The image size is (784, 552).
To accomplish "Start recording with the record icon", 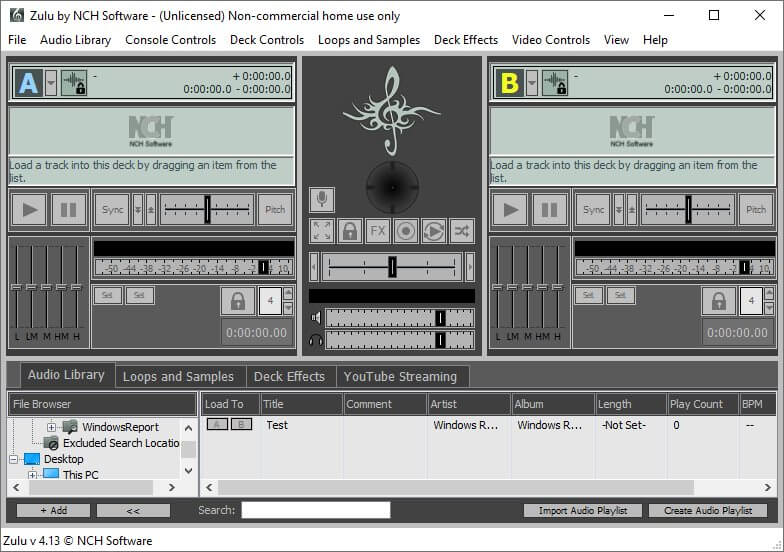I will (x=406, y=231).
